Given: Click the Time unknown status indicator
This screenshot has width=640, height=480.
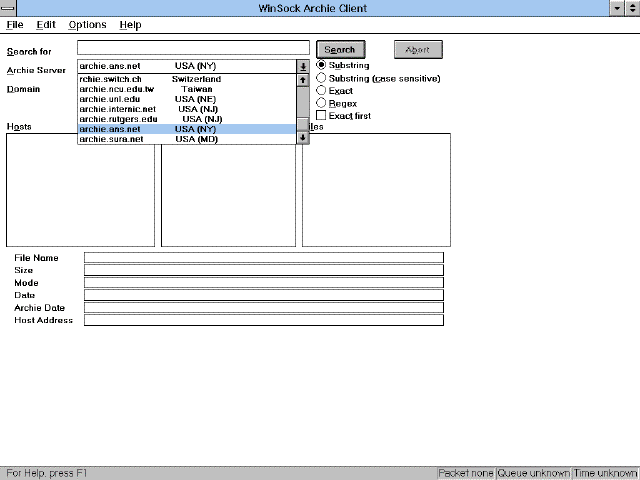Looking at the screenshot, I should coord(605,473).
